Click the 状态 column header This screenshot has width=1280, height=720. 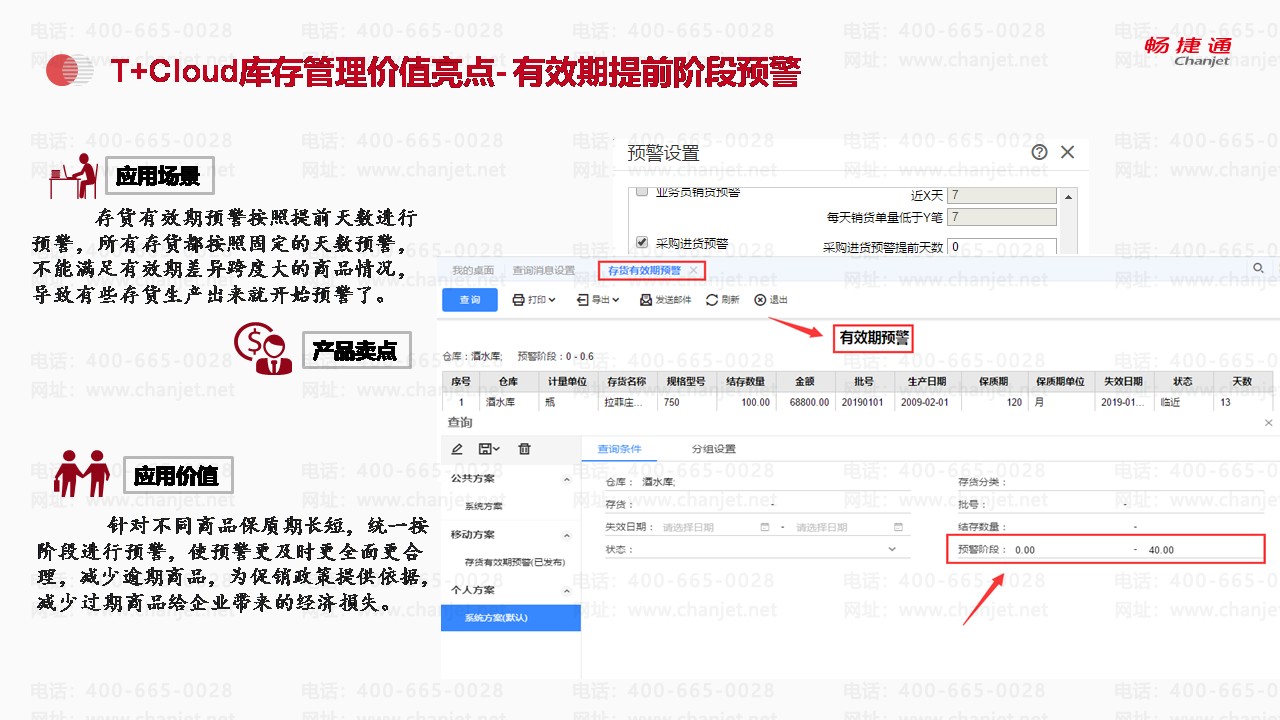click(x=1183, y=382)
